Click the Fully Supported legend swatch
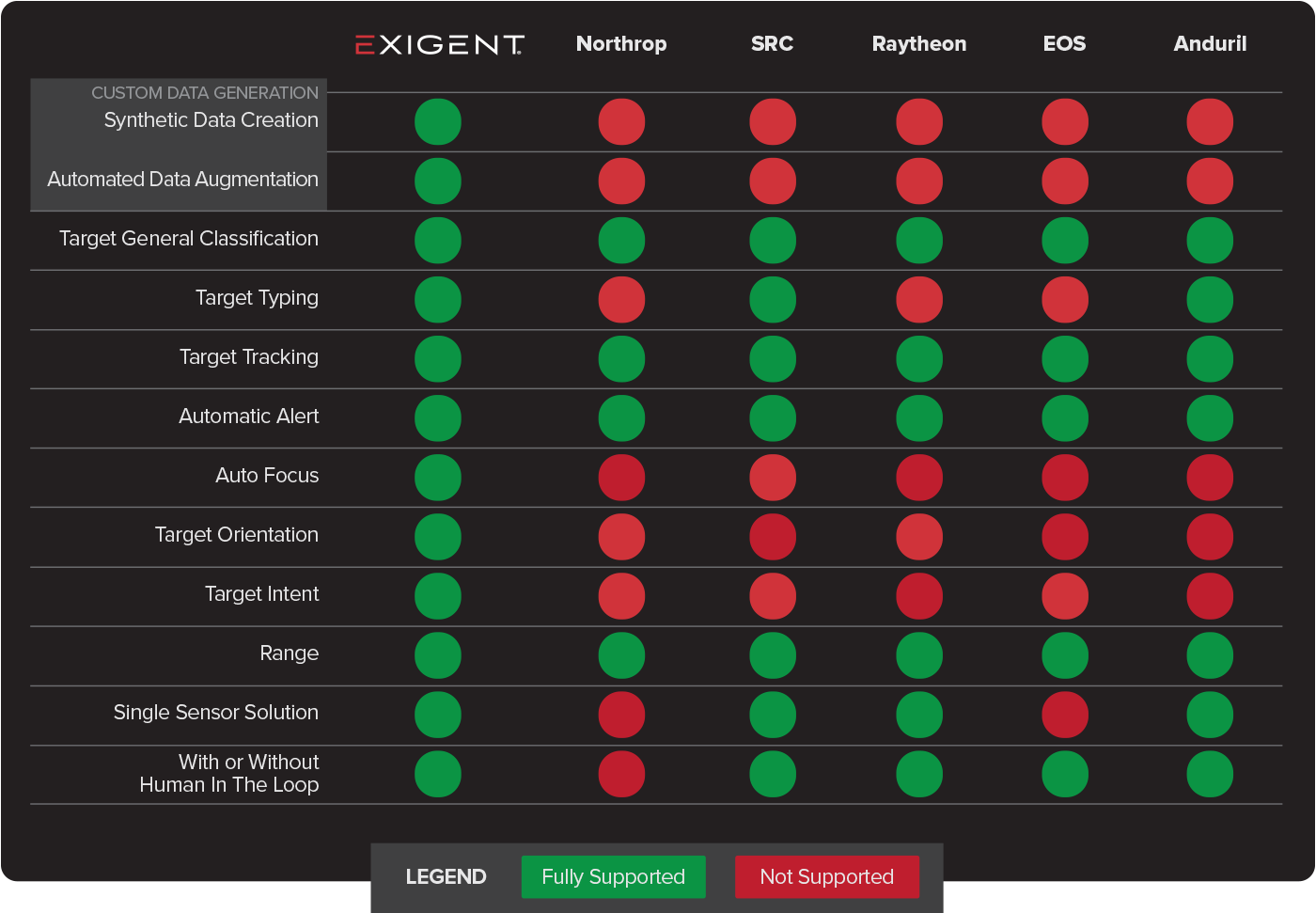Screen dimensions: 1316x913 click(x=614, y=876)
